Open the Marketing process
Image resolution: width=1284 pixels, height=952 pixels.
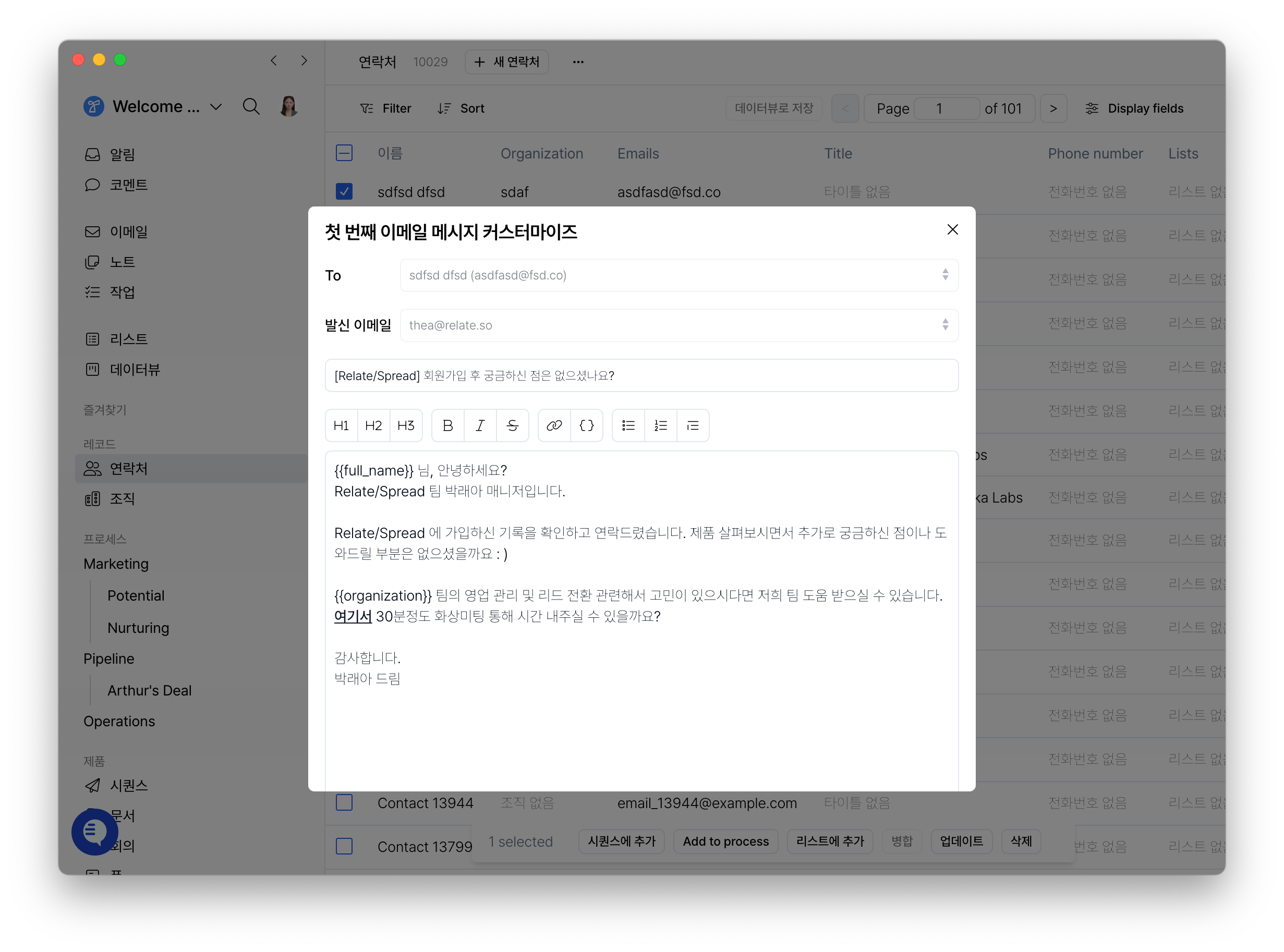click(x=116, y=564)
